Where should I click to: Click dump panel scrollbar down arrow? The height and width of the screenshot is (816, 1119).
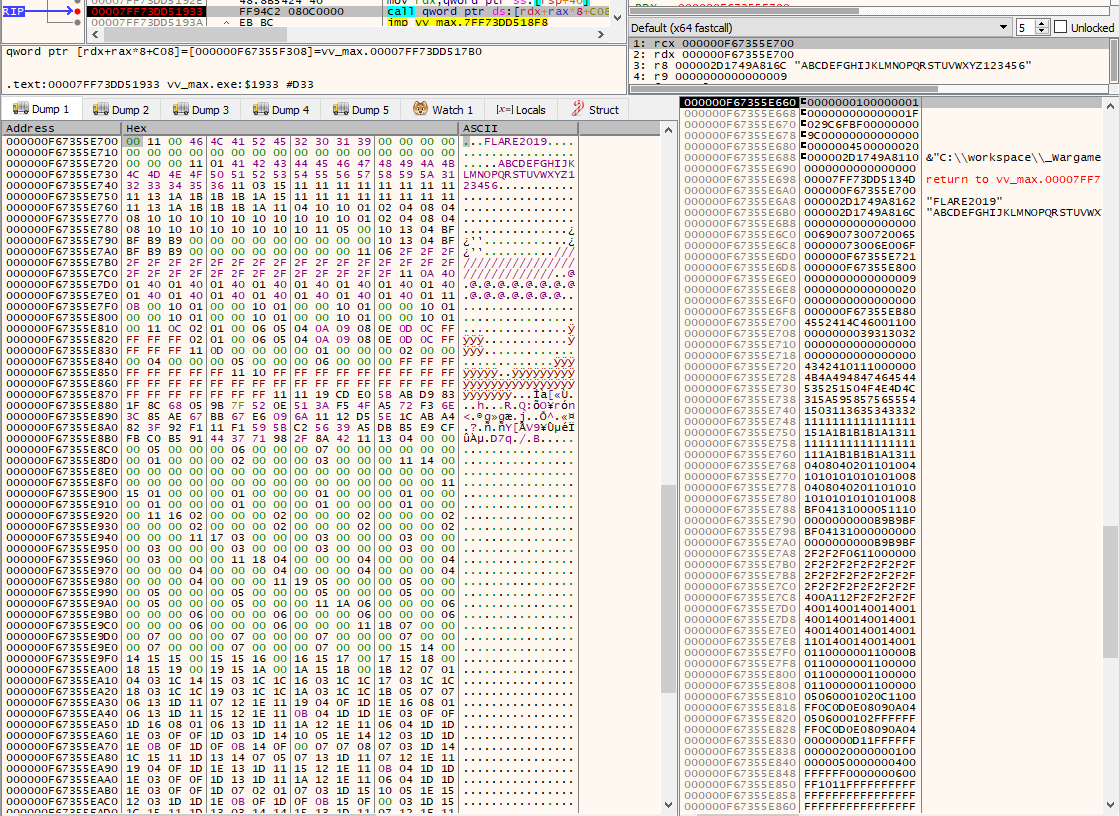point(668,805)
